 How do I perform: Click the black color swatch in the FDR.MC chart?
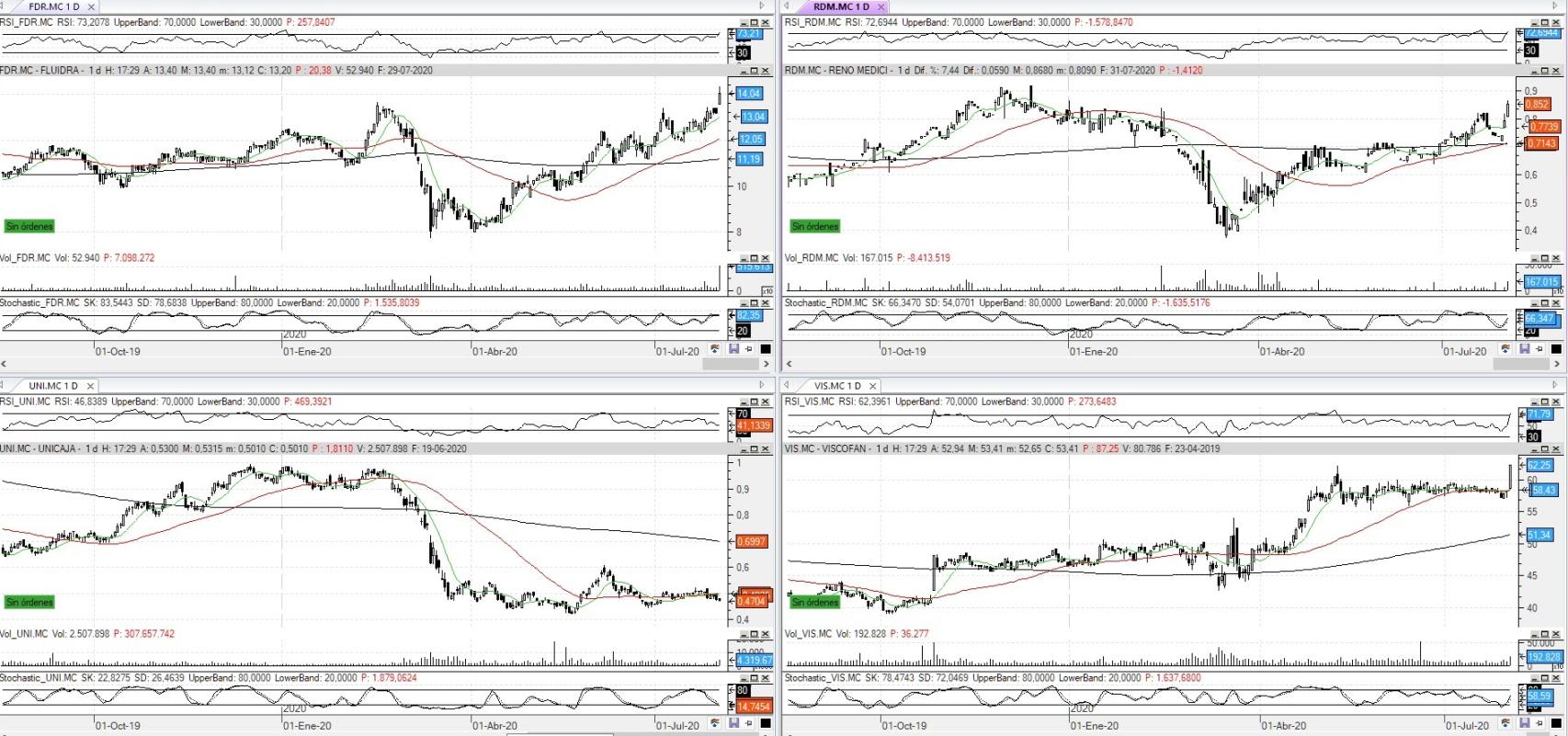click(x=766, y=349)
